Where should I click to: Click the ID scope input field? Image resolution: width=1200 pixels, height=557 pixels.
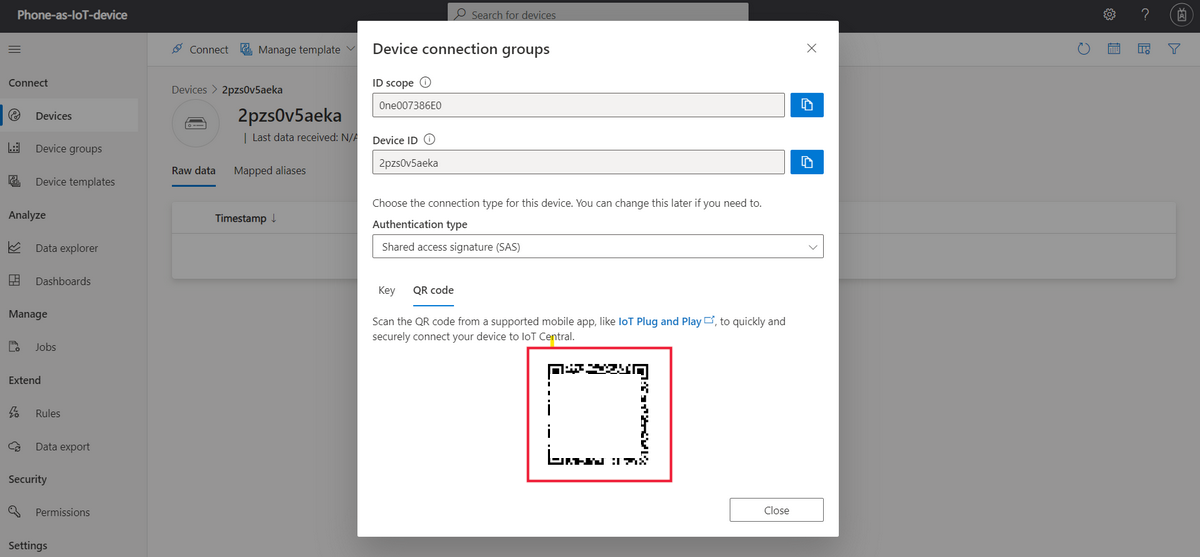pyautogui.click(x=578, y=105)
